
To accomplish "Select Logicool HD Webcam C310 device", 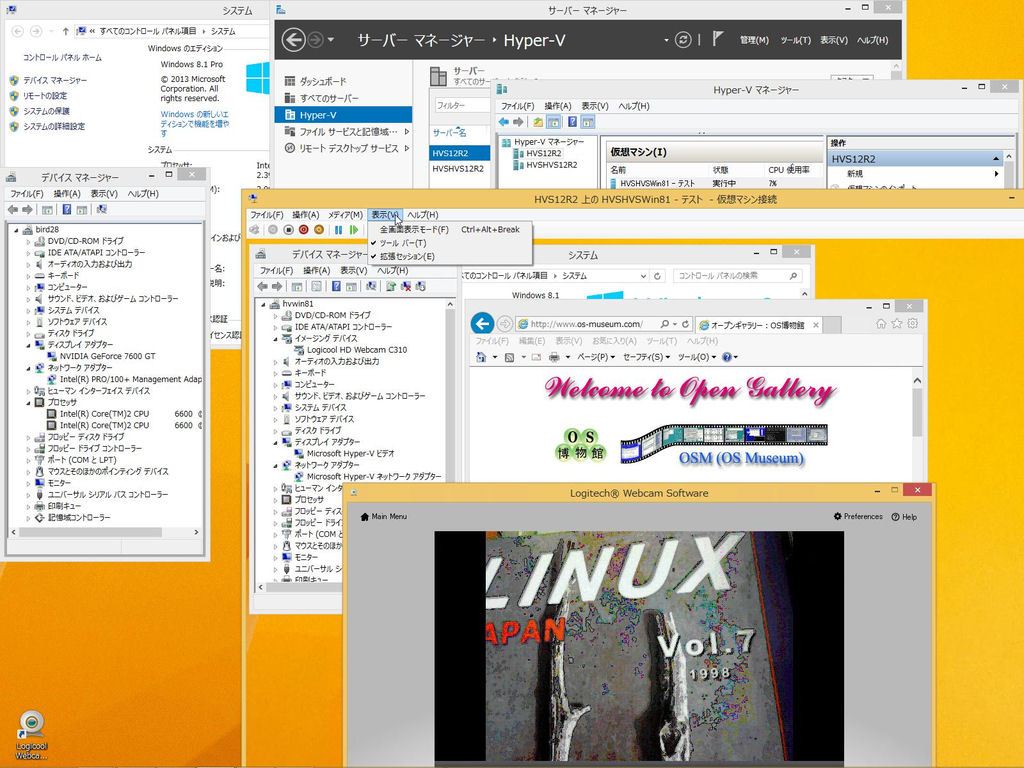I will click(x=357, y=350).
